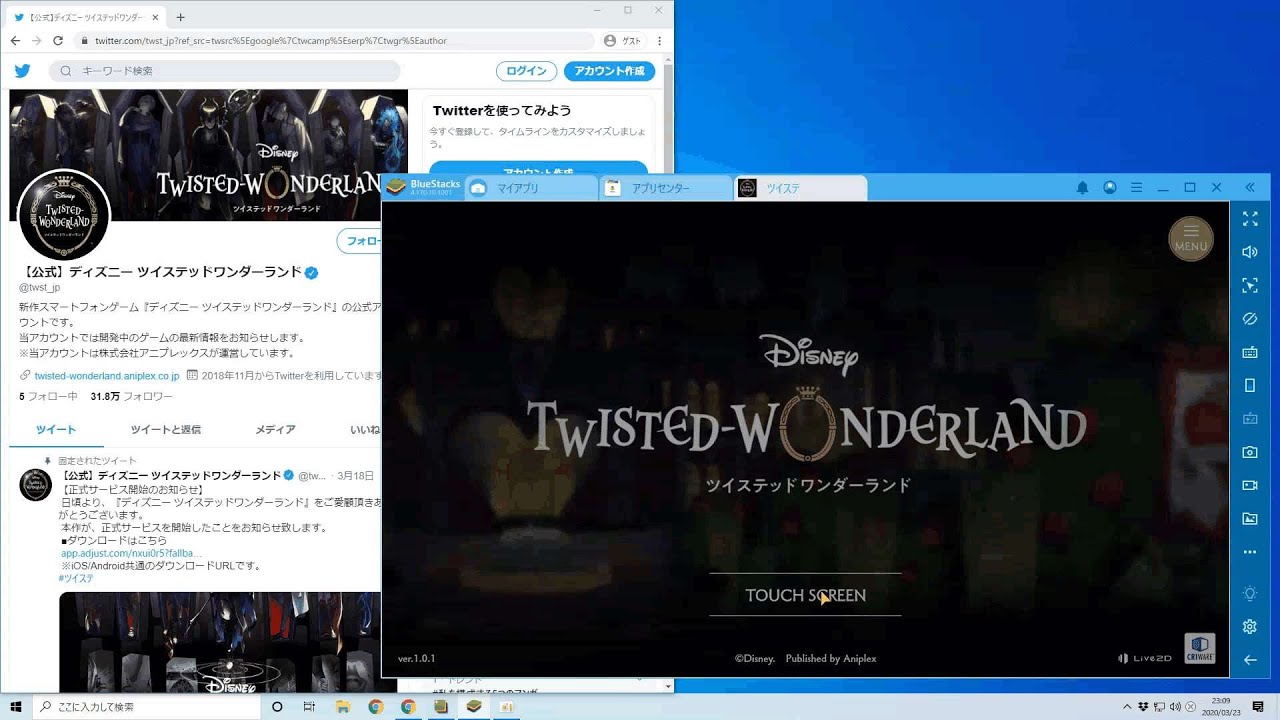This screenshot has height=720, width=1280.
Task: Click the Live2D logo in game footer
Action: (1144, 658)
